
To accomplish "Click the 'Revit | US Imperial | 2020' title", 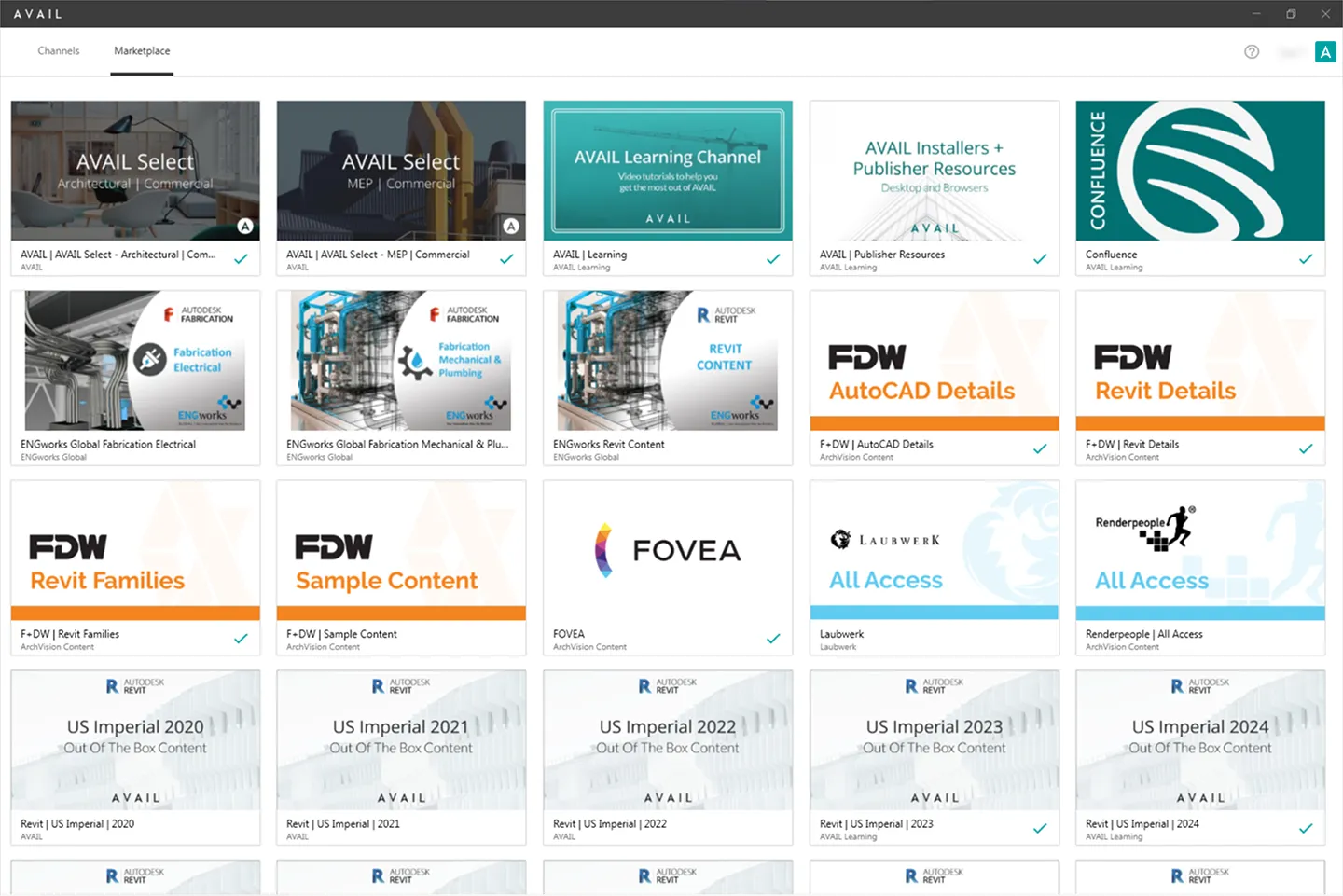I will [77, 824].
